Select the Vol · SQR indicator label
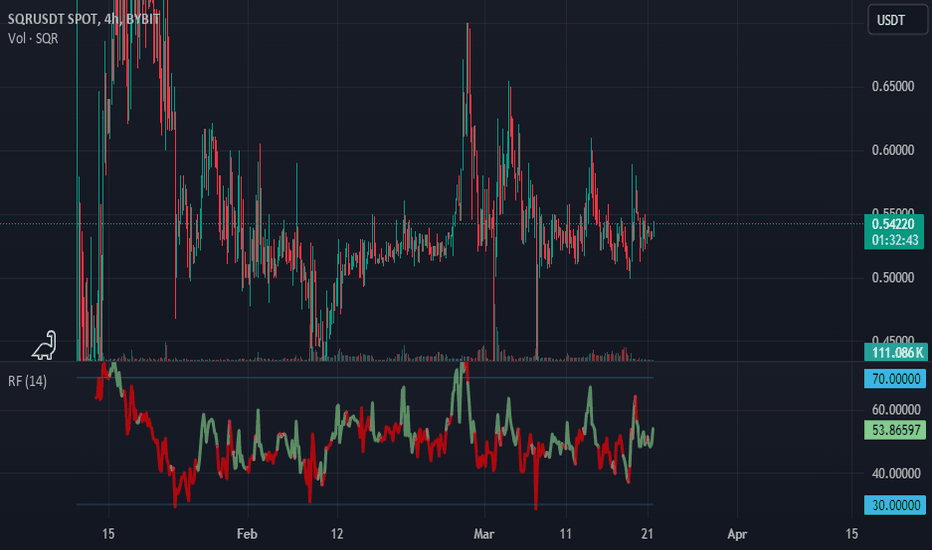The width and height of the screenshot is (932, 550). click(33, 39)
